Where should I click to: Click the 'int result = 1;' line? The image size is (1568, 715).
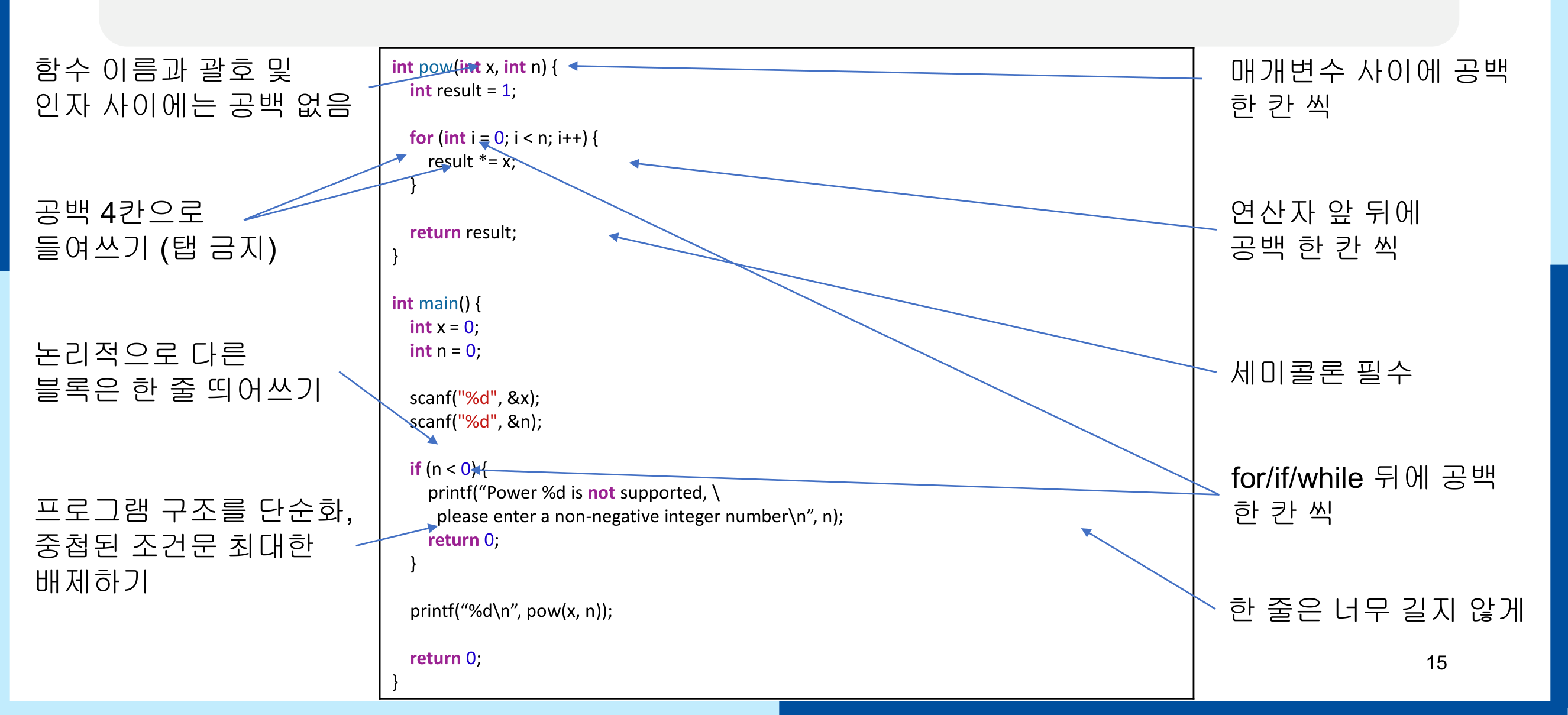[463, 90]
